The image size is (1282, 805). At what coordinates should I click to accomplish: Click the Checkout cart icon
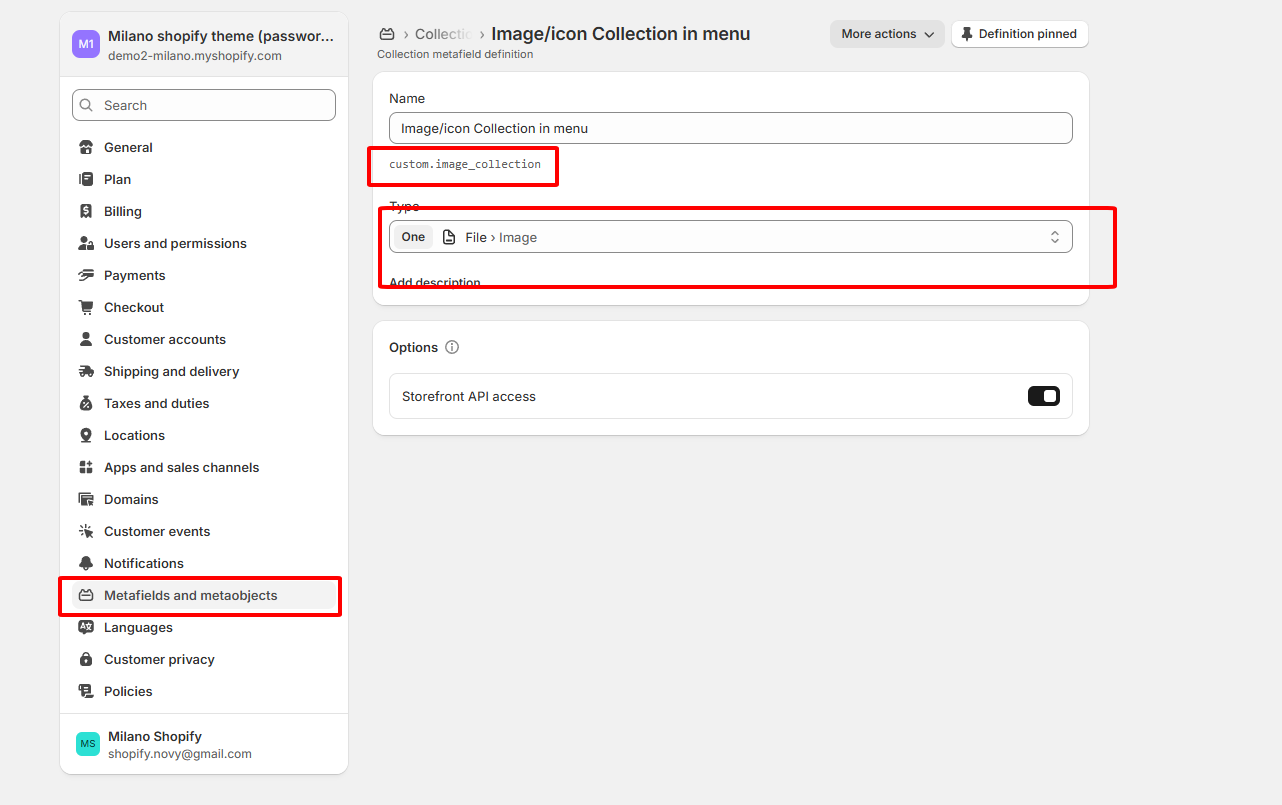(x=86, y=307)
